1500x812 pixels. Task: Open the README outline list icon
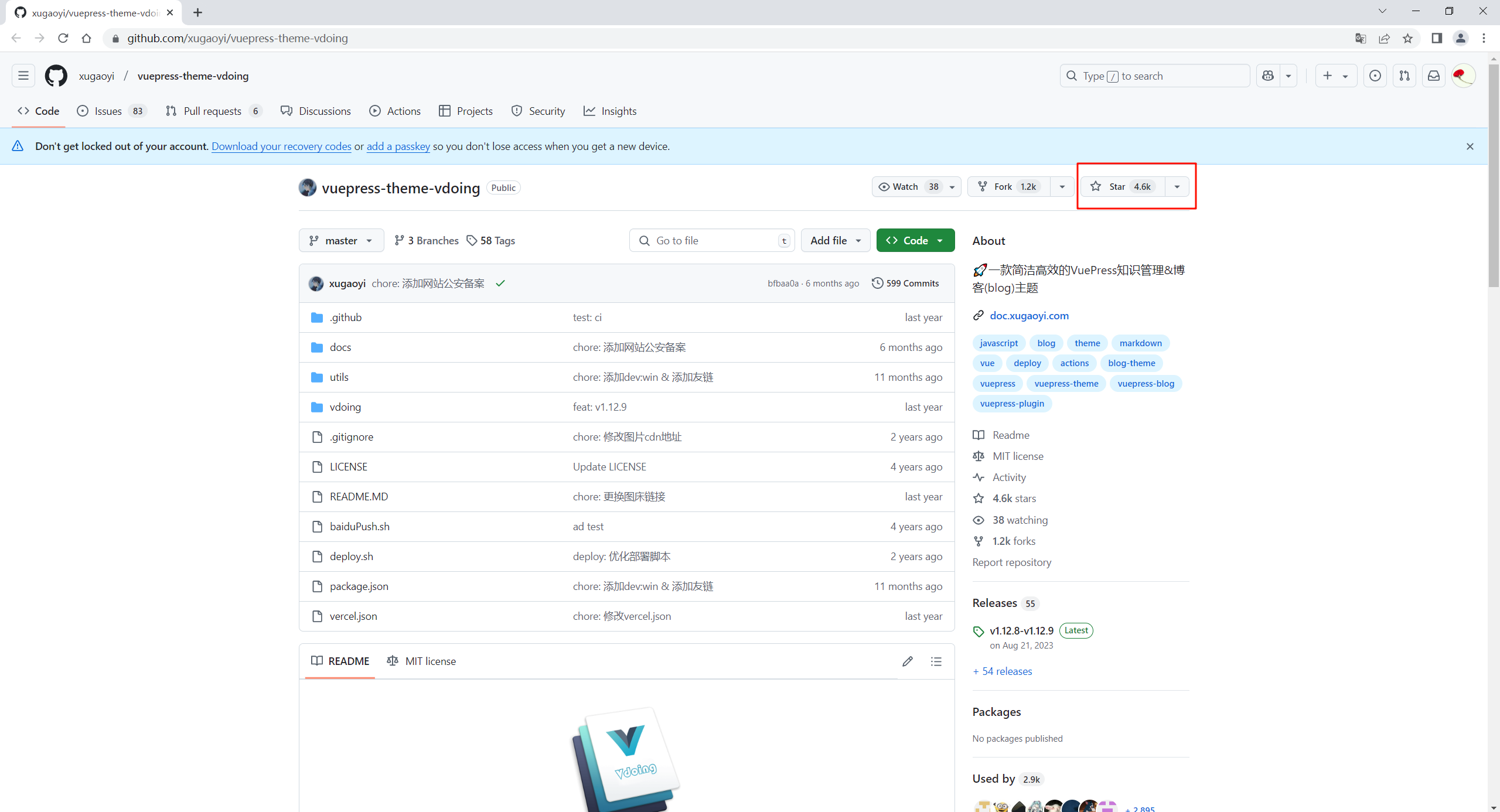[936, 661]
